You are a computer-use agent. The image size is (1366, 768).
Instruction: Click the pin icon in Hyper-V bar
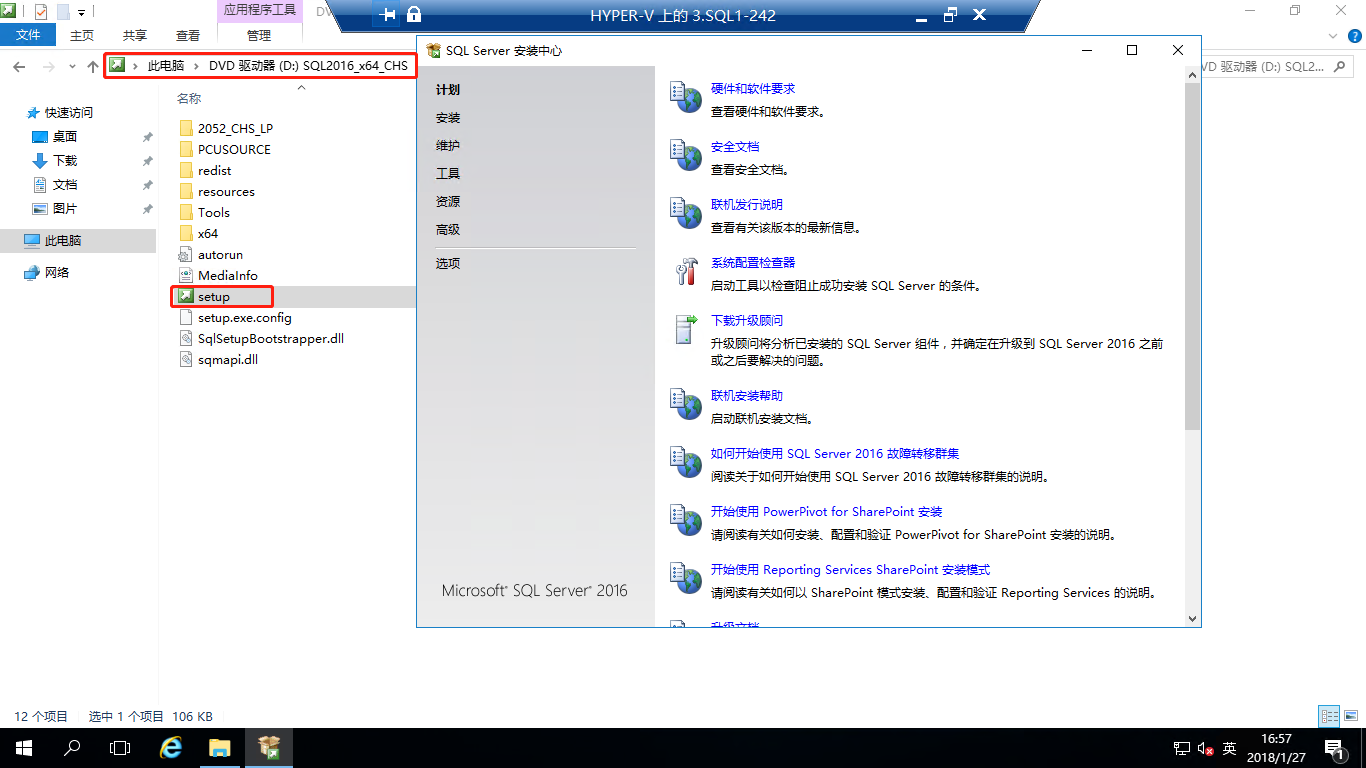tap(388, 15)
